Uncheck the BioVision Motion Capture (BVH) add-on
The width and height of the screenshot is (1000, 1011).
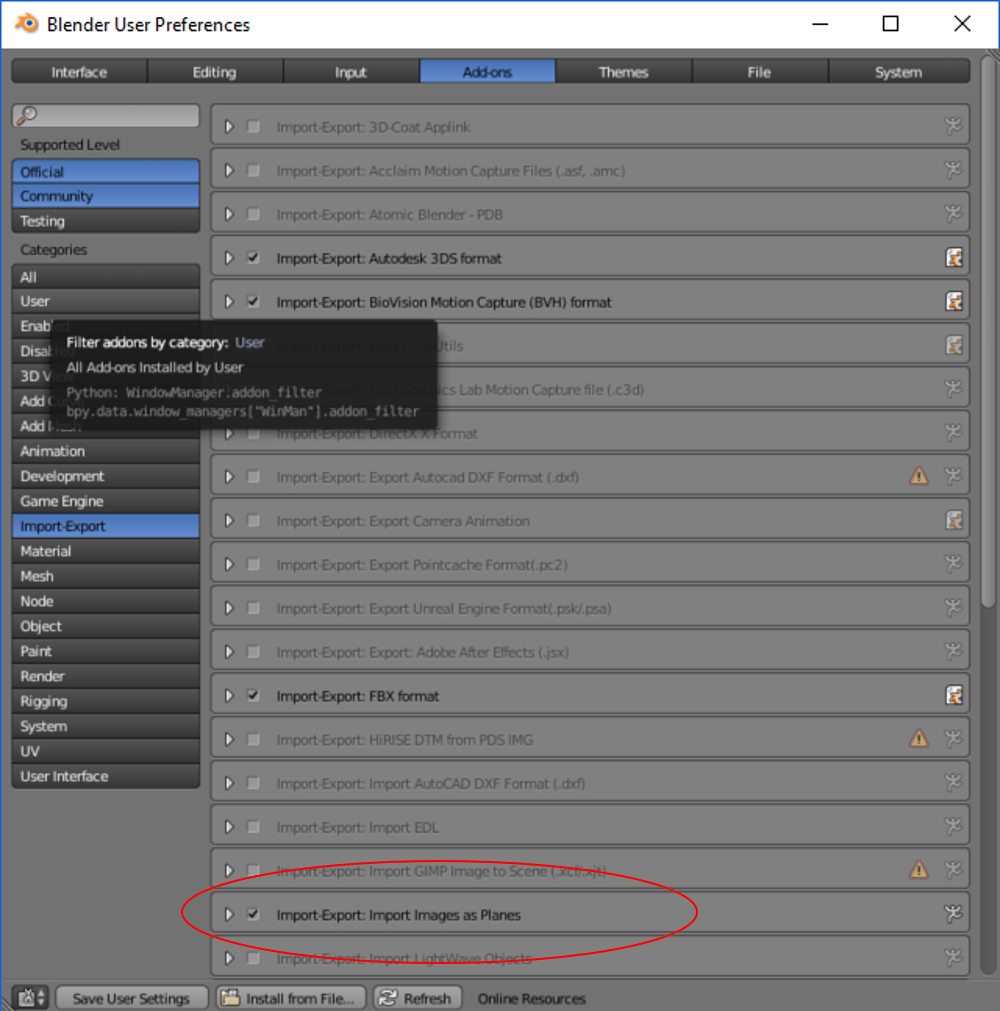click(x=253, y=302)
